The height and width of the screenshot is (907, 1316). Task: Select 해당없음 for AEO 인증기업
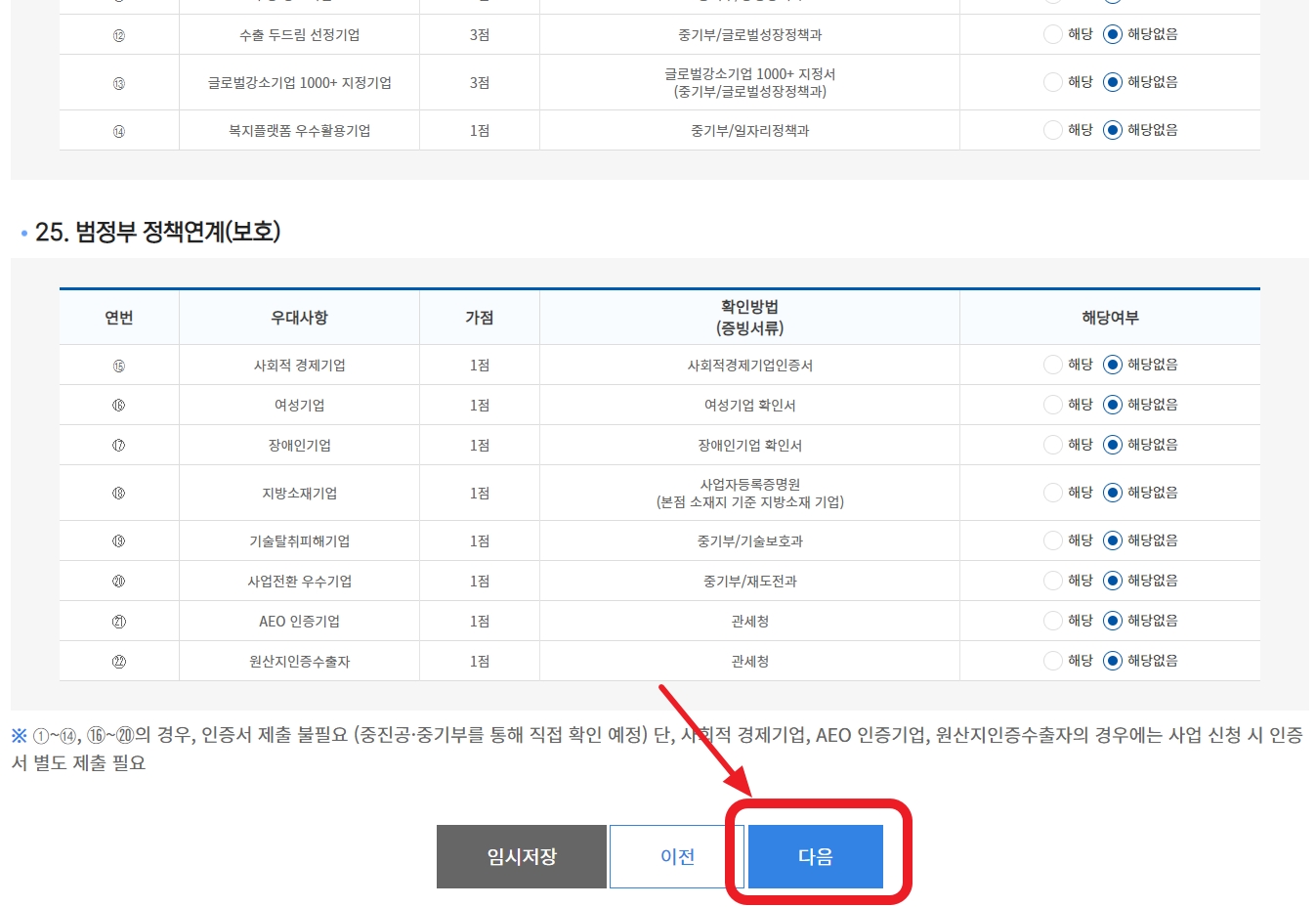pos(1112,621)
